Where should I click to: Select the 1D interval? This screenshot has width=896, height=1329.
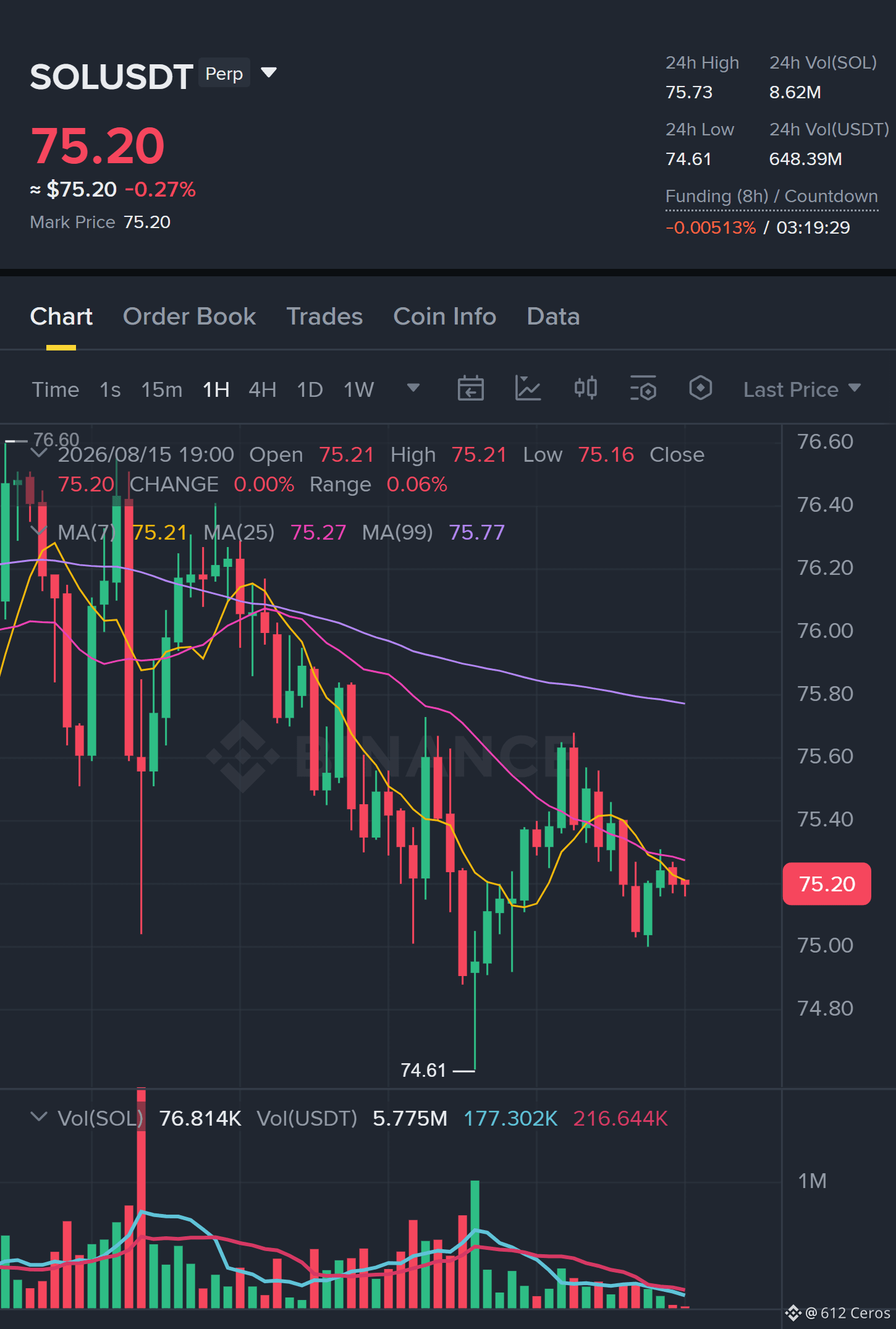(x=310, y=389)
